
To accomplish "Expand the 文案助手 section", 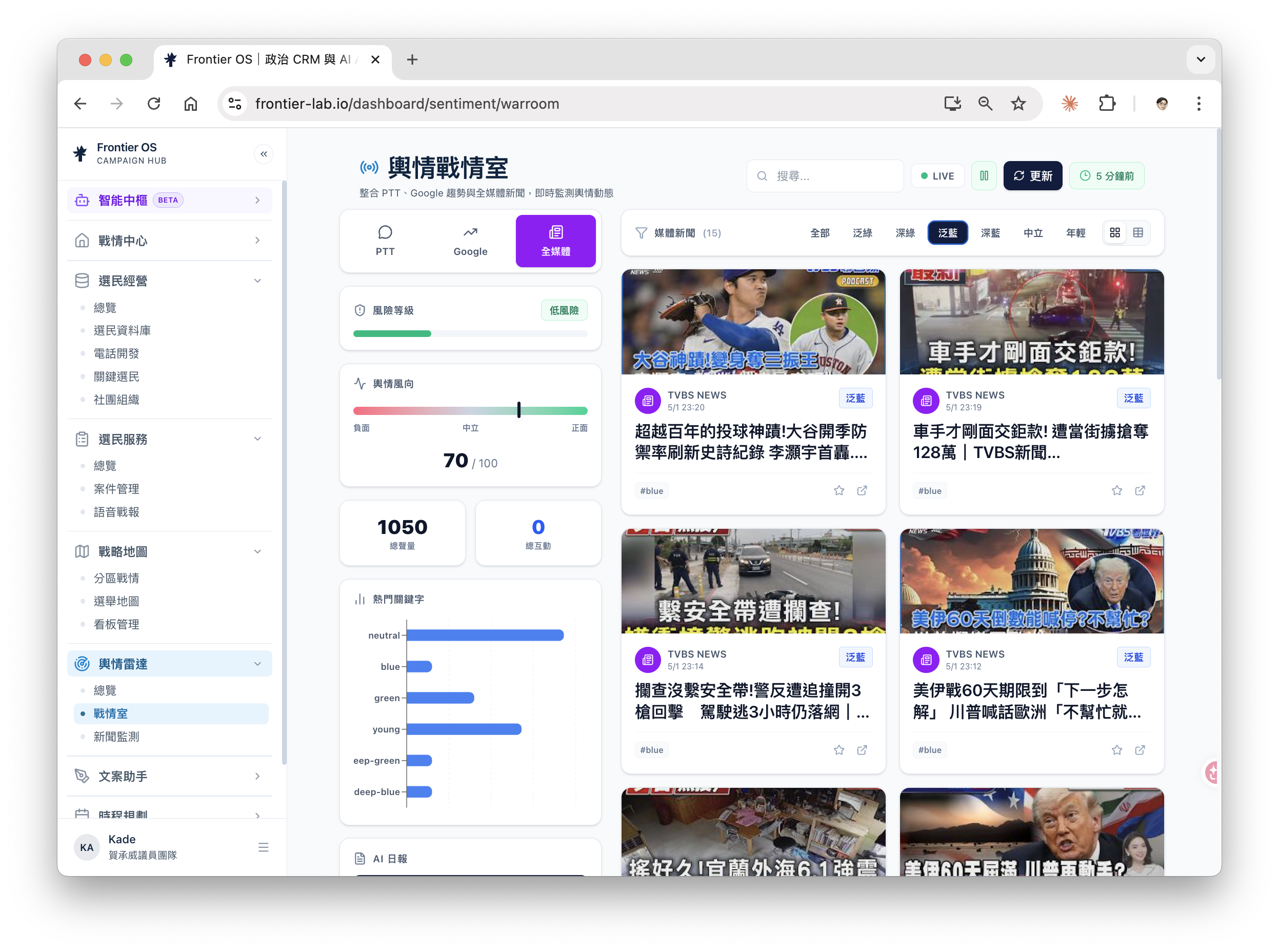I will [x=169, y=776].
